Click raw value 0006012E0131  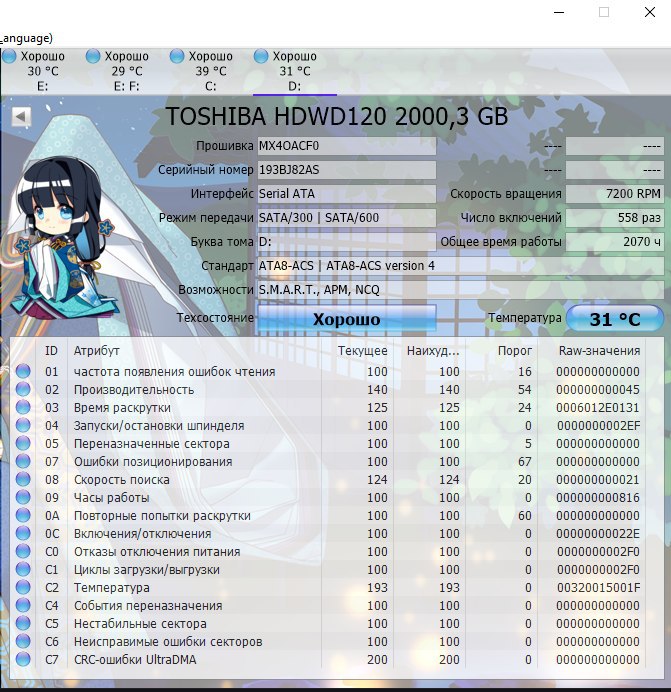point(598,408)
